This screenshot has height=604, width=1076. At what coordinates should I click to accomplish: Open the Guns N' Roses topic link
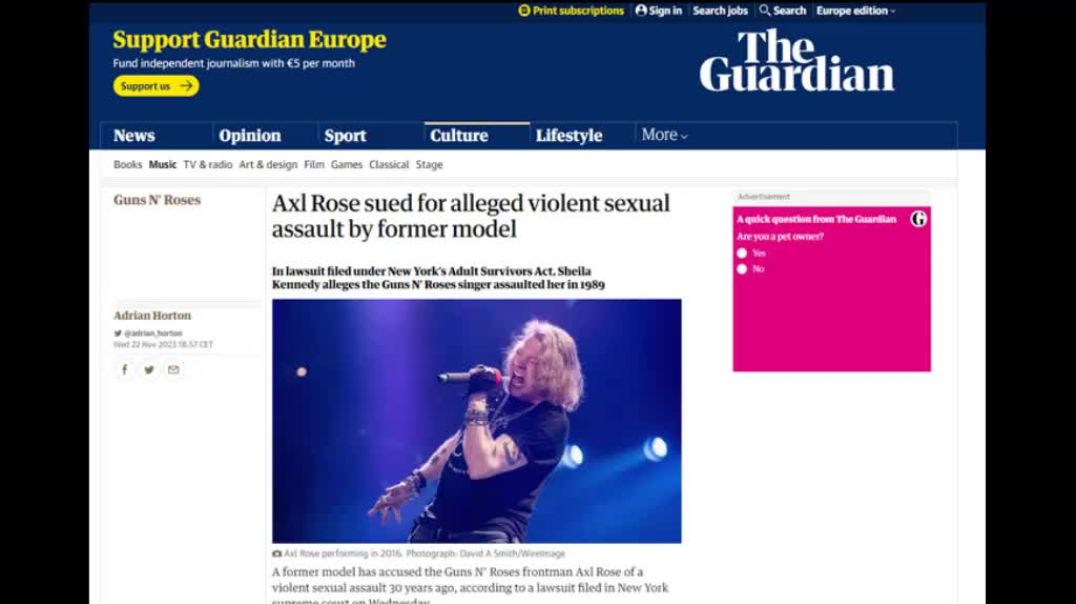[157, 200]
